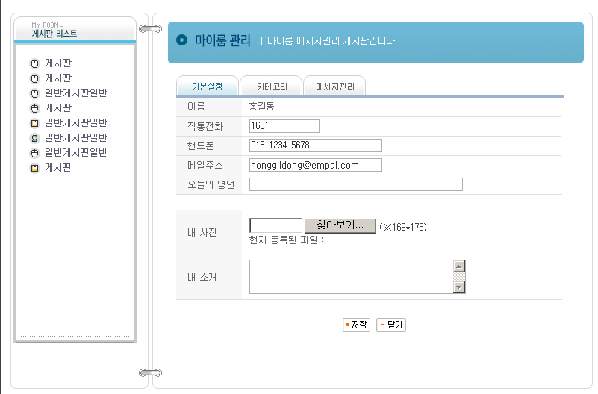Open the 기본설정 tab
This screenshot has height=394, width=598.
207,86
